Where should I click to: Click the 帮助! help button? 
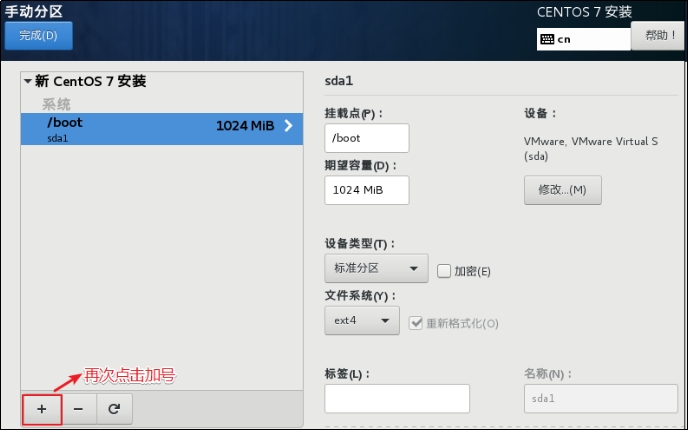click(x=658, y=35)
